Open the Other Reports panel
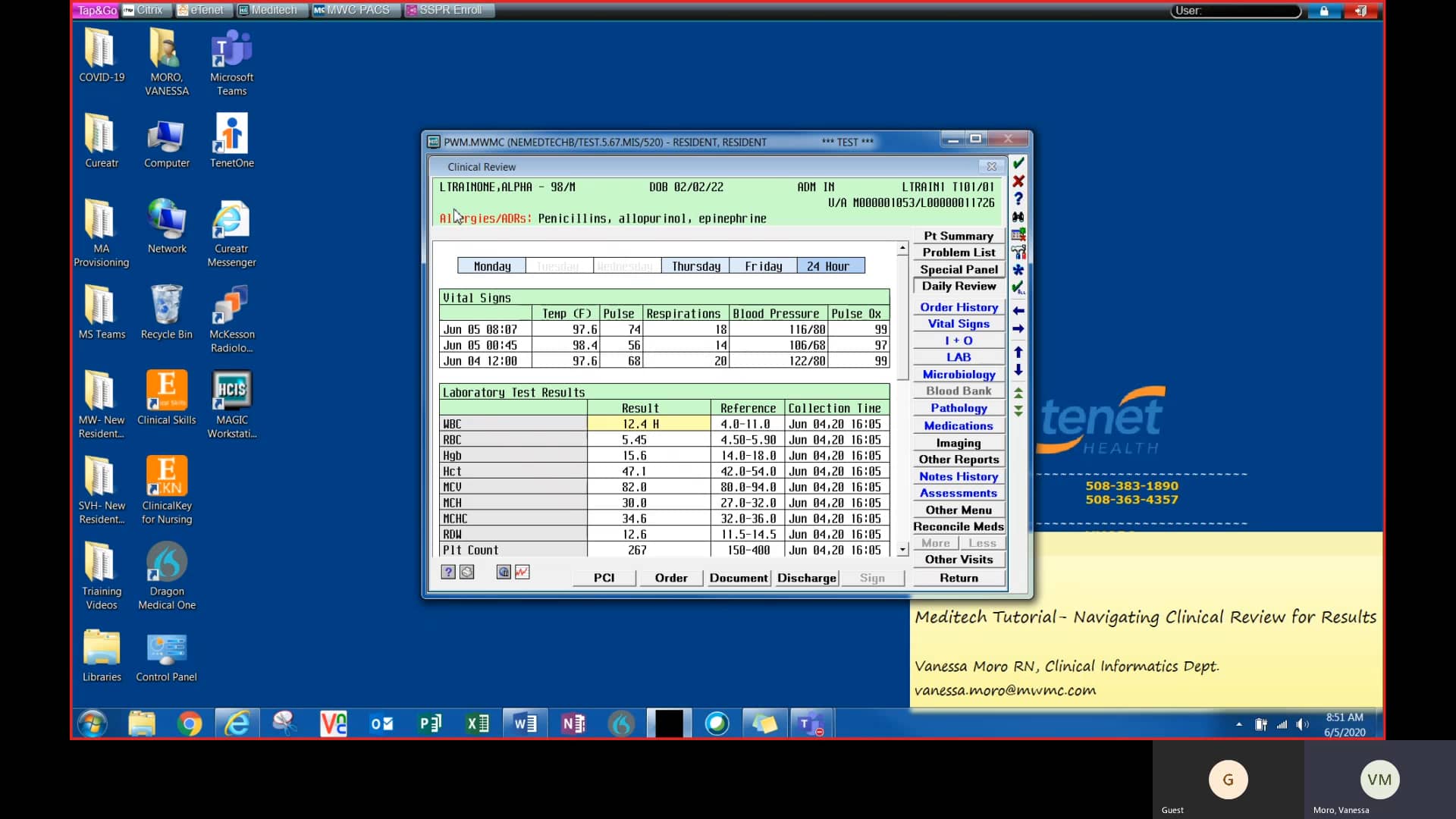The width and height of the screenshot is (1456, 819). pyautogui.click(x=959, y=460)
